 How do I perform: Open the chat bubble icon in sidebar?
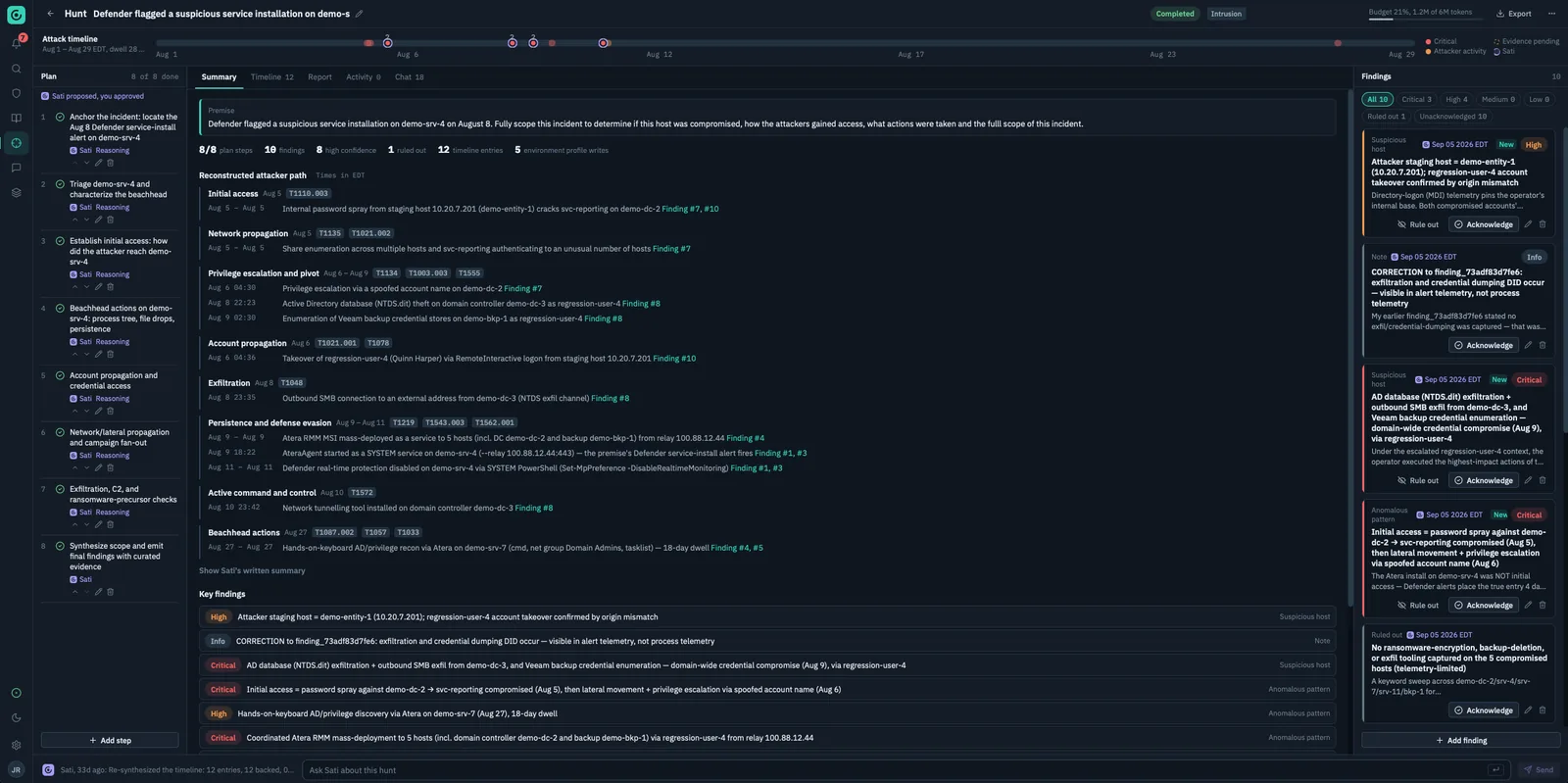click(x=17, y=168)
